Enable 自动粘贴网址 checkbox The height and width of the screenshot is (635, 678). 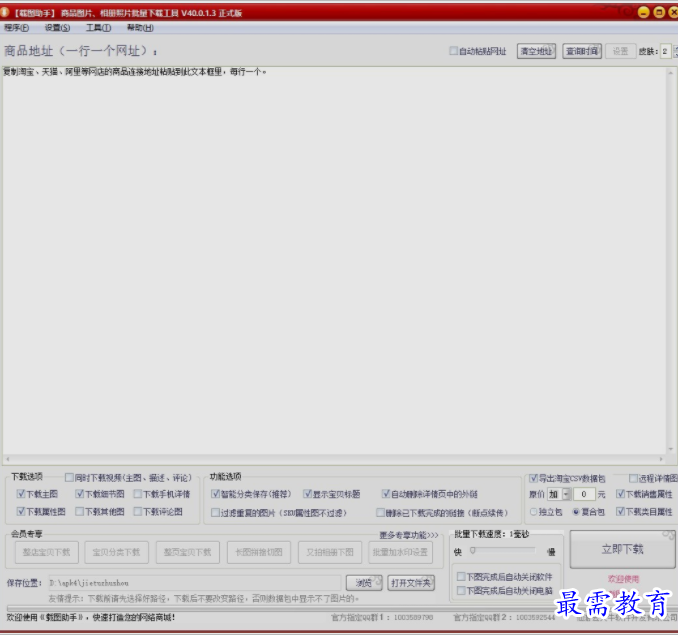pyautogui.click(x=453, y=51)
